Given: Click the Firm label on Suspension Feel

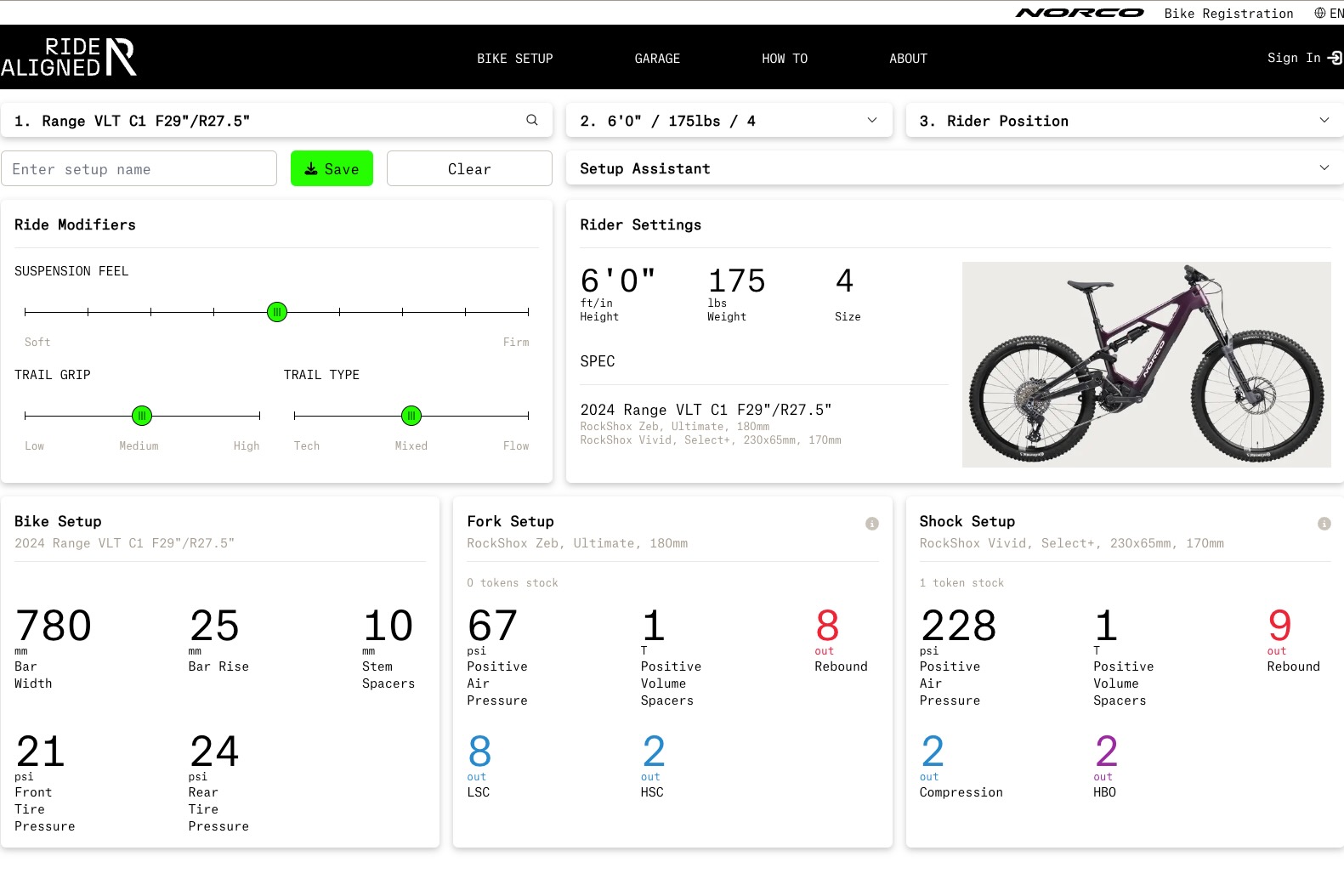Looking at the screenshot, I should [516, 342].
